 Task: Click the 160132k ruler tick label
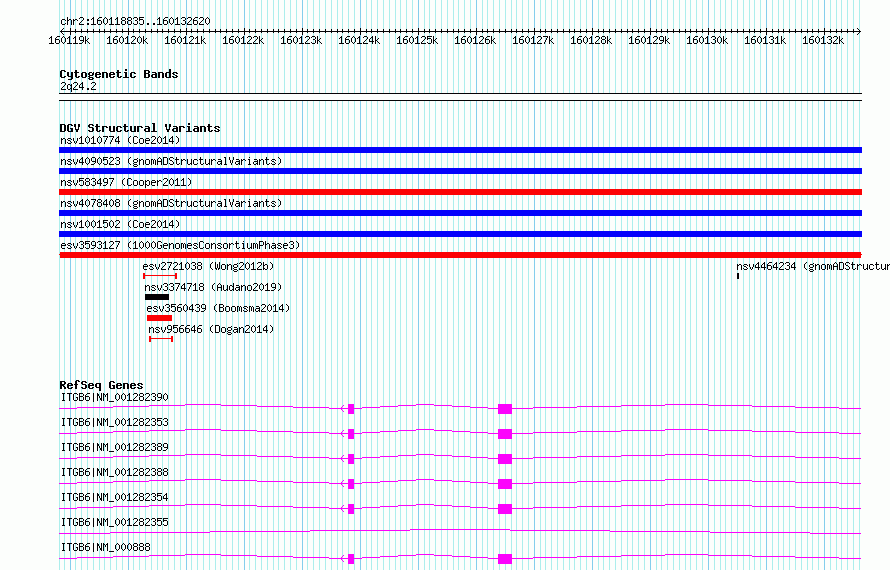tap(823, 40)
